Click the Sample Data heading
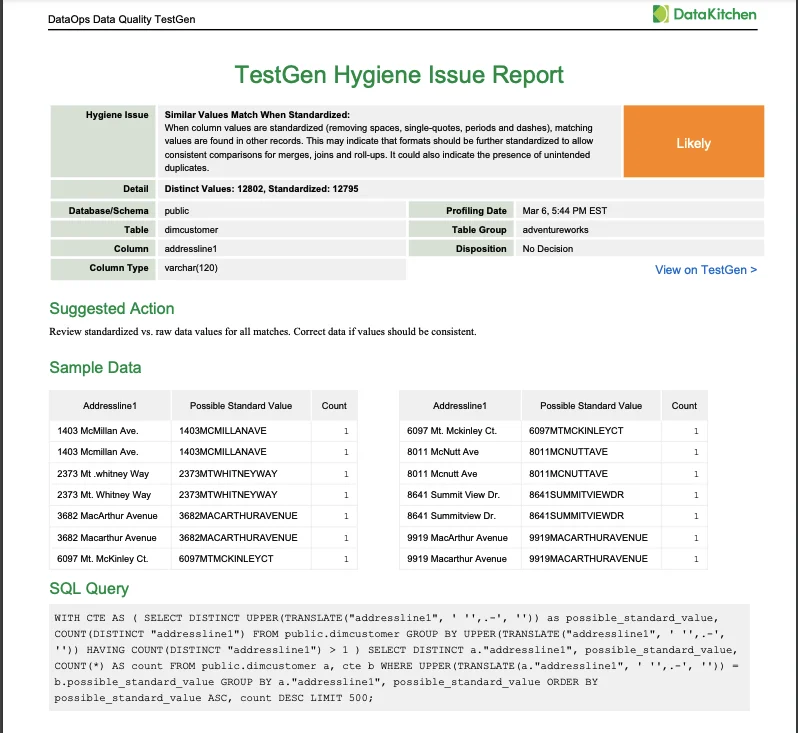Screen dimensions: 798x733 point(95,368)
